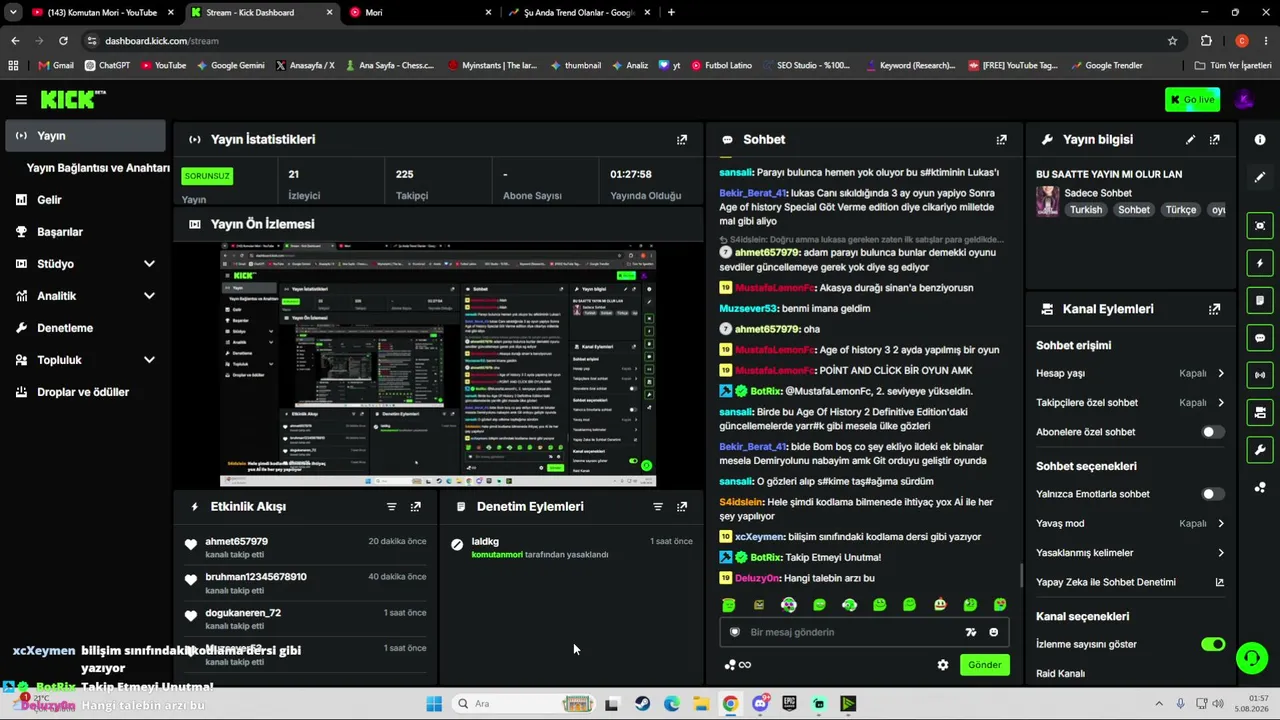This screenshot has width=1280, height=720.
Task: Open filter options in Etkinlik Akışı
Action: (392, 507)
